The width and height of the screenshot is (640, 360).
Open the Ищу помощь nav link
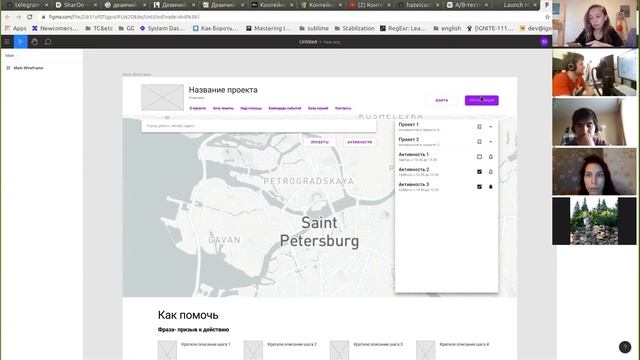click(251, 108)
